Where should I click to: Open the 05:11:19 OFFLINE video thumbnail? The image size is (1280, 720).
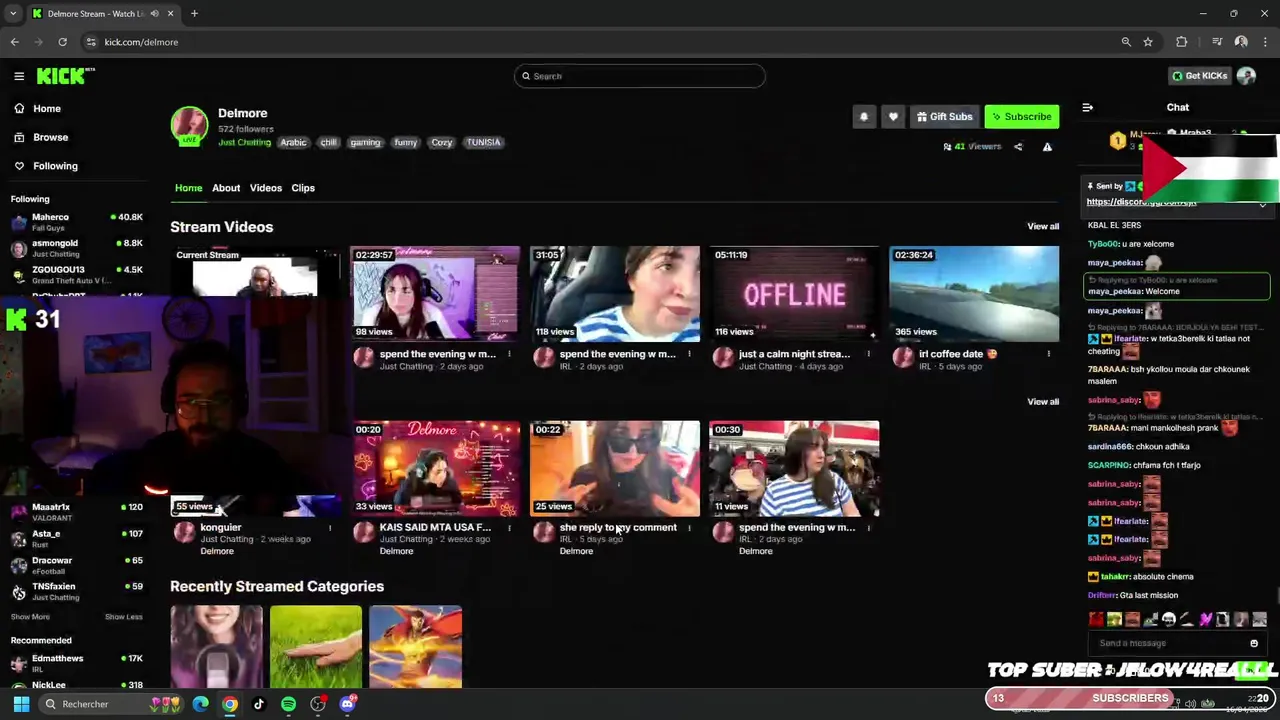point(794,293)
